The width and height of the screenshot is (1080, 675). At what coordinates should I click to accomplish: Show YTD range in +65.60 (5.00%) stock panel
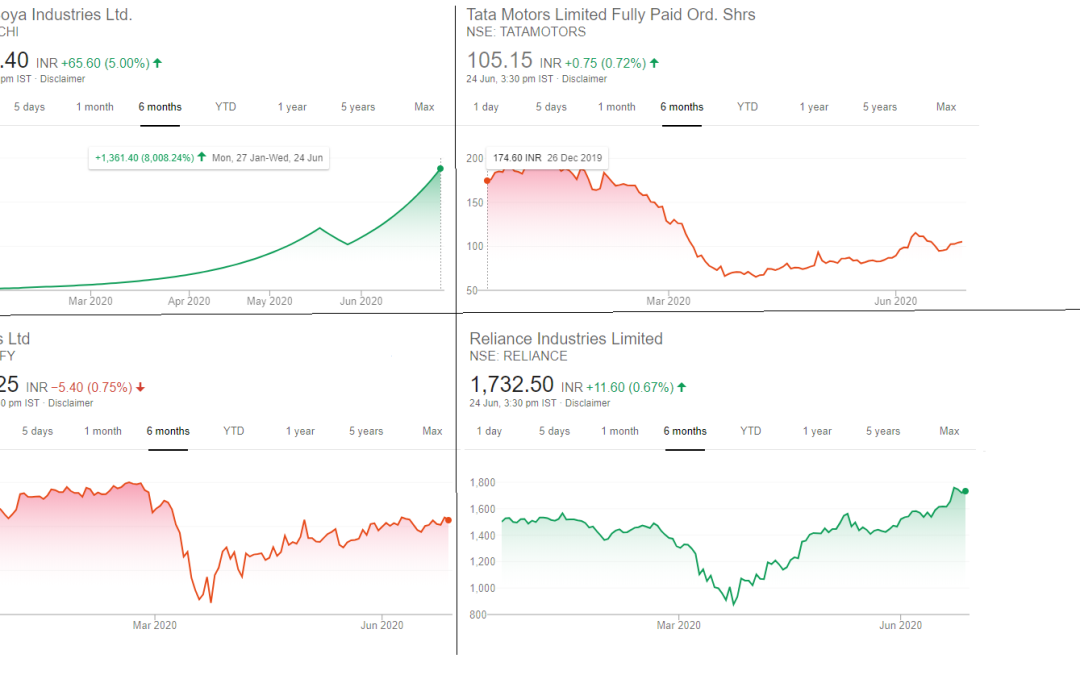coord(225,107)
